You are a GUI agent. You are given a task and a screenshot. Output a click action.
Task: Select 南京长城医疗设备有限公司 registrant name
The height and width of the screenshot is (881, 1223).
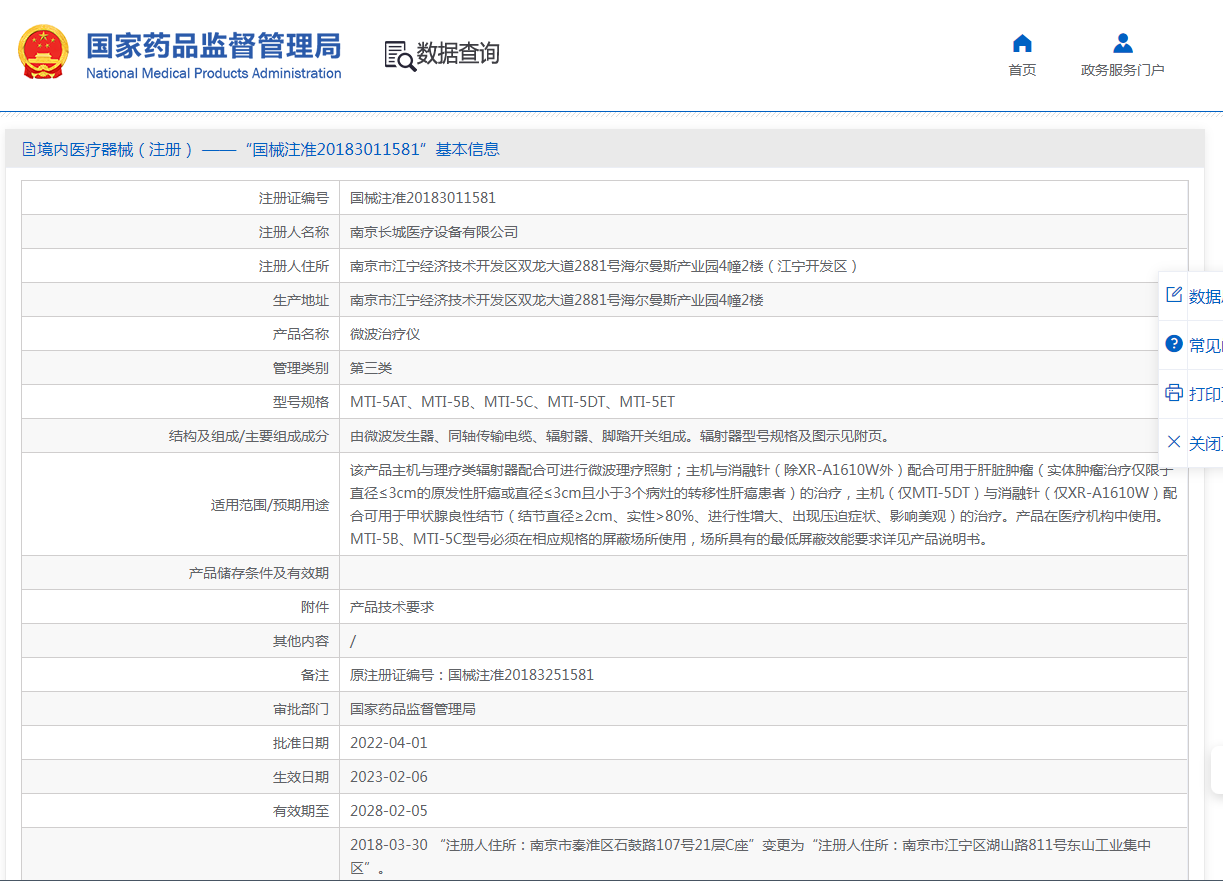(x=434, y=232)
